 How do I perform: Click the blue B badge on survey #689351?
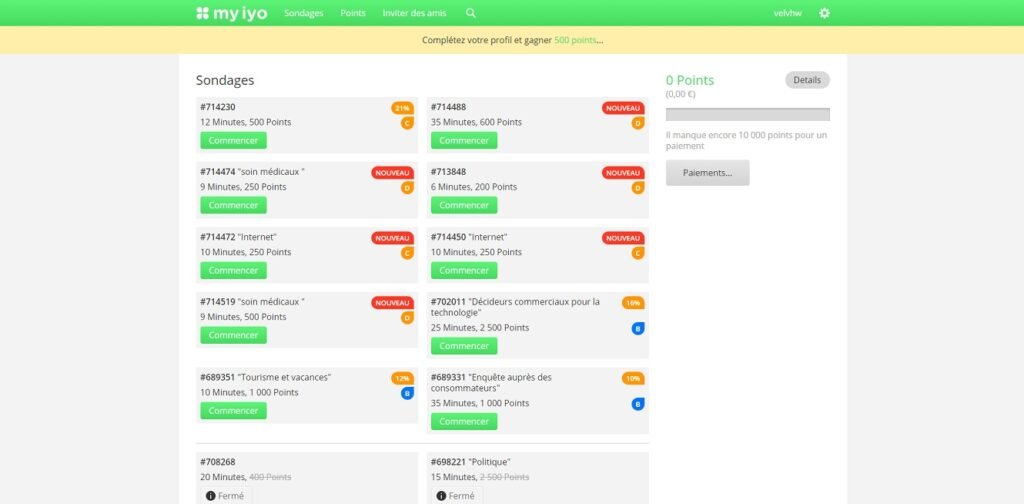(407, 393)
